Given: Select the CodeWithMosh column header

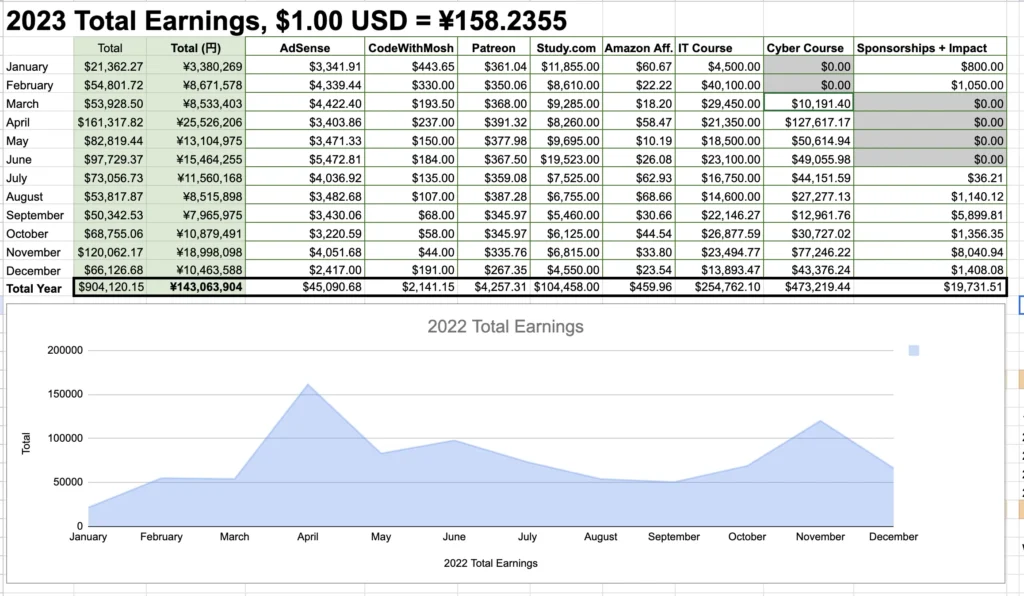Looking at the screenshot, I should [408, 47].
